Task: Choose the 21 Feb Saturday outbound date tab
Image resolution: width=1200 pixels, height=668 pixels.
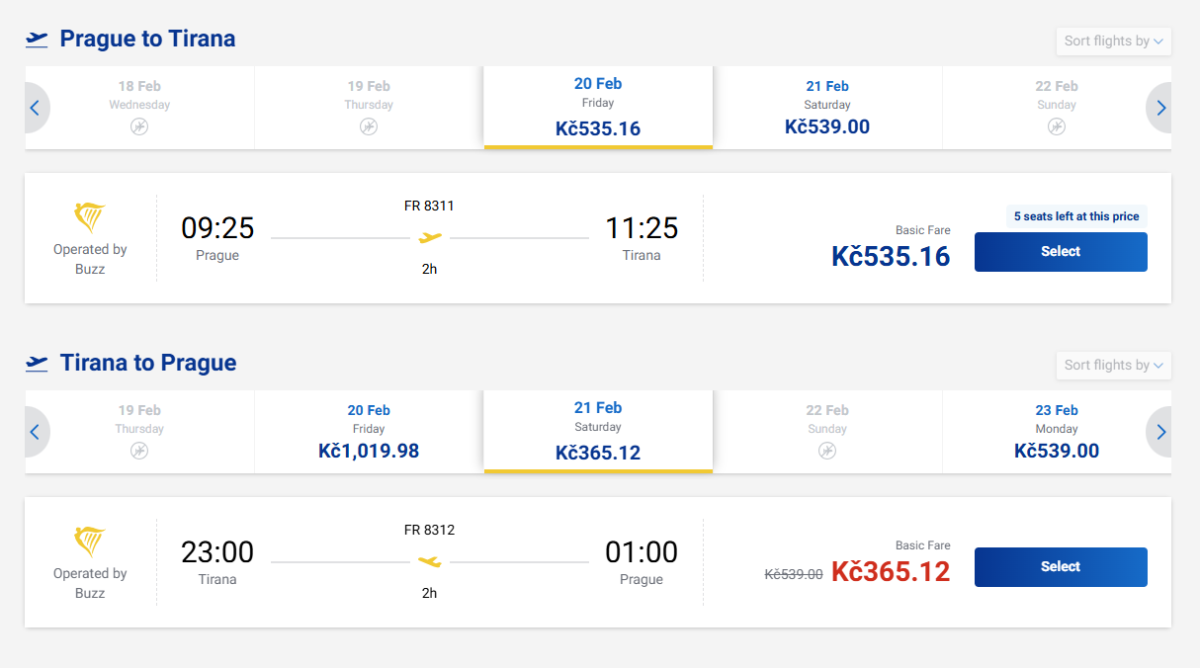Action: click(827, 108)
